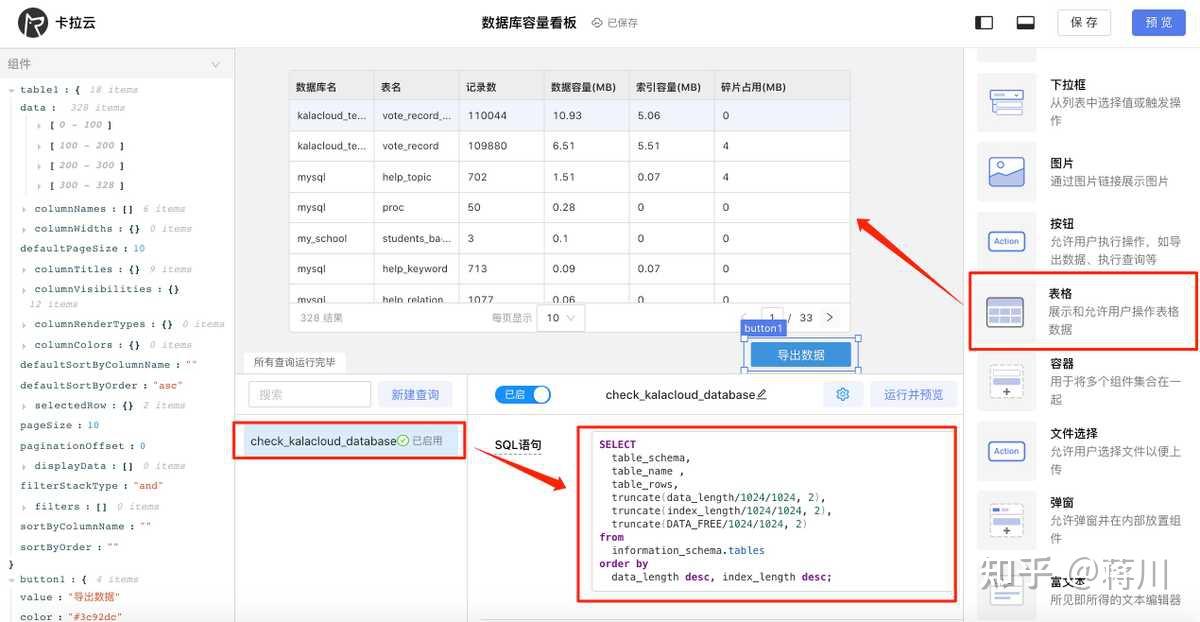Click the 下拉框 dropdown component icon

pos(1006,101)
